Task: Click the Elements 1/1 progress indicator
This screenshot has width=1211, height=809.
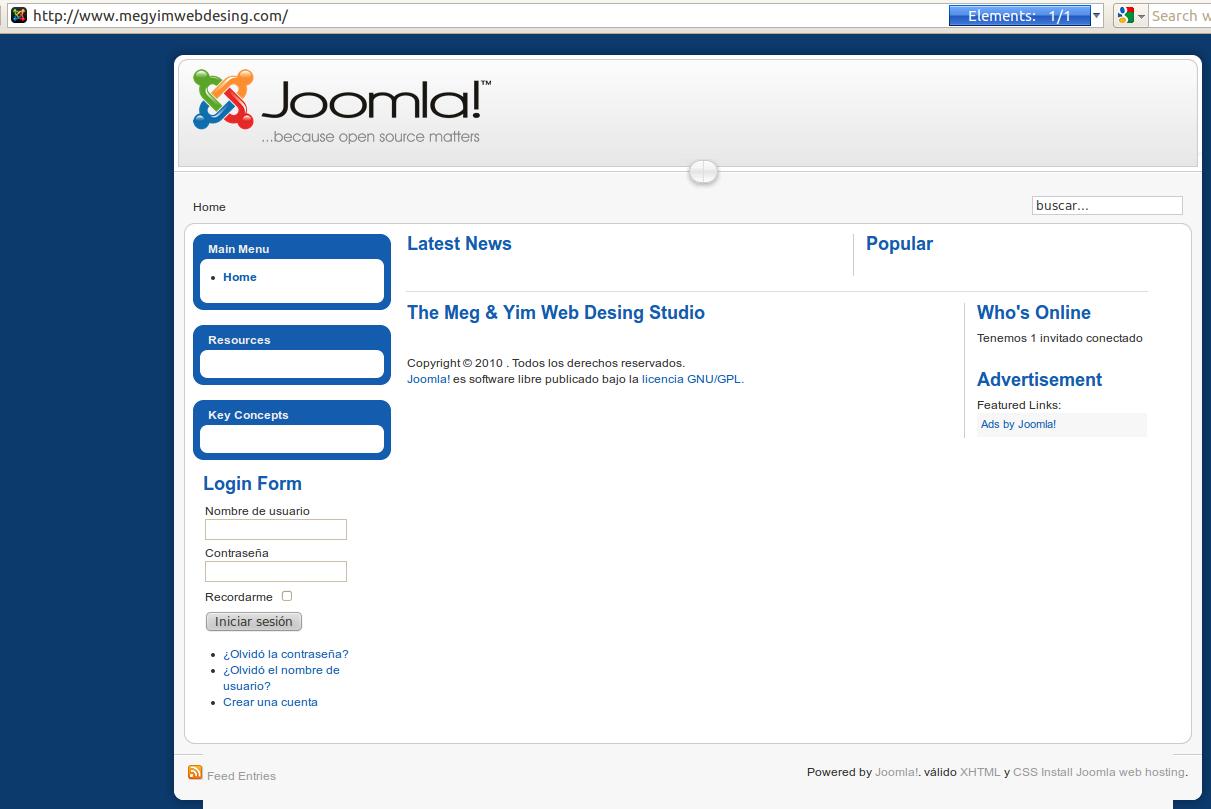Action: point(1019,16)
